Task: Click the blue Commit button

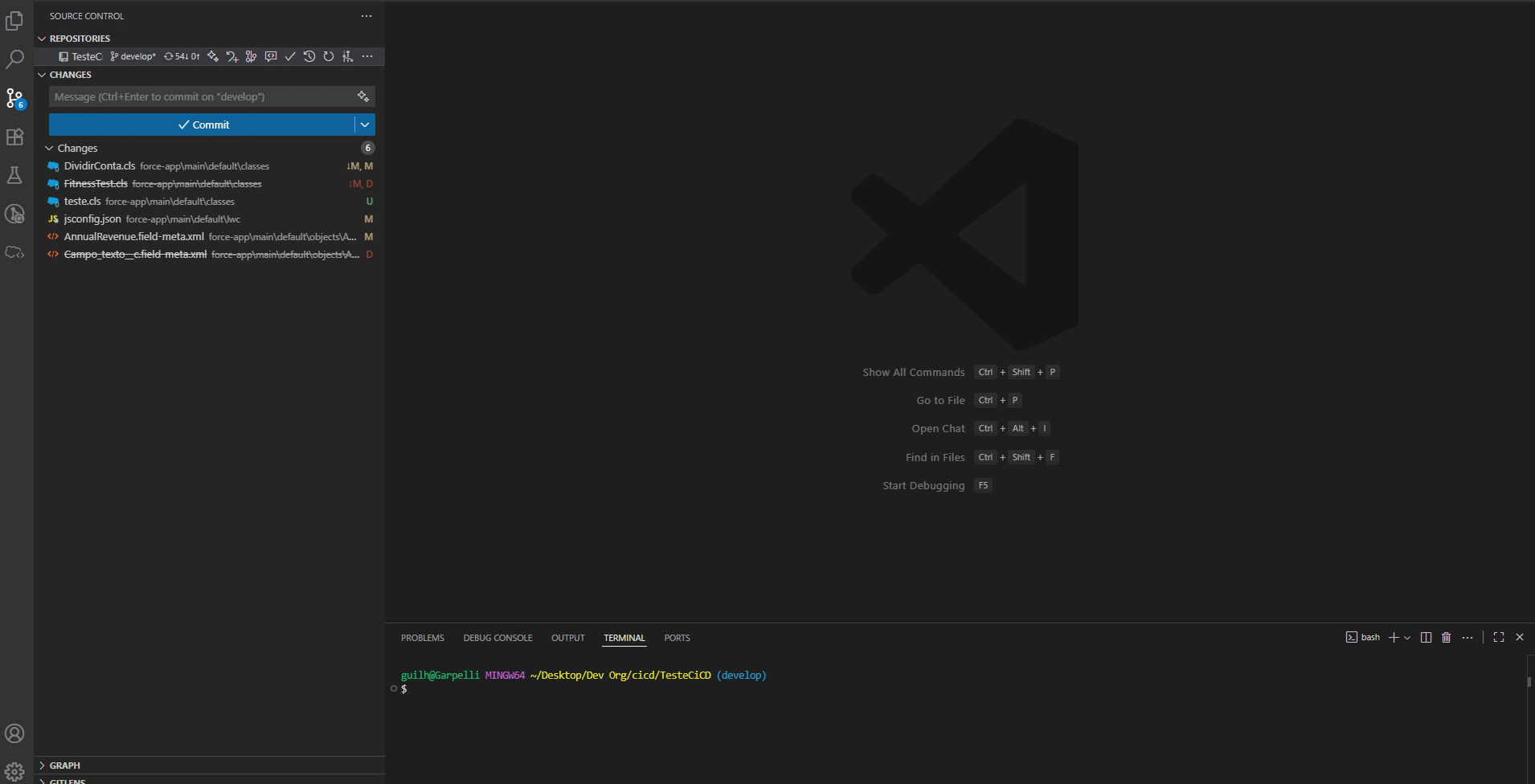Action: pyautogui.click(x=202, y=125)
